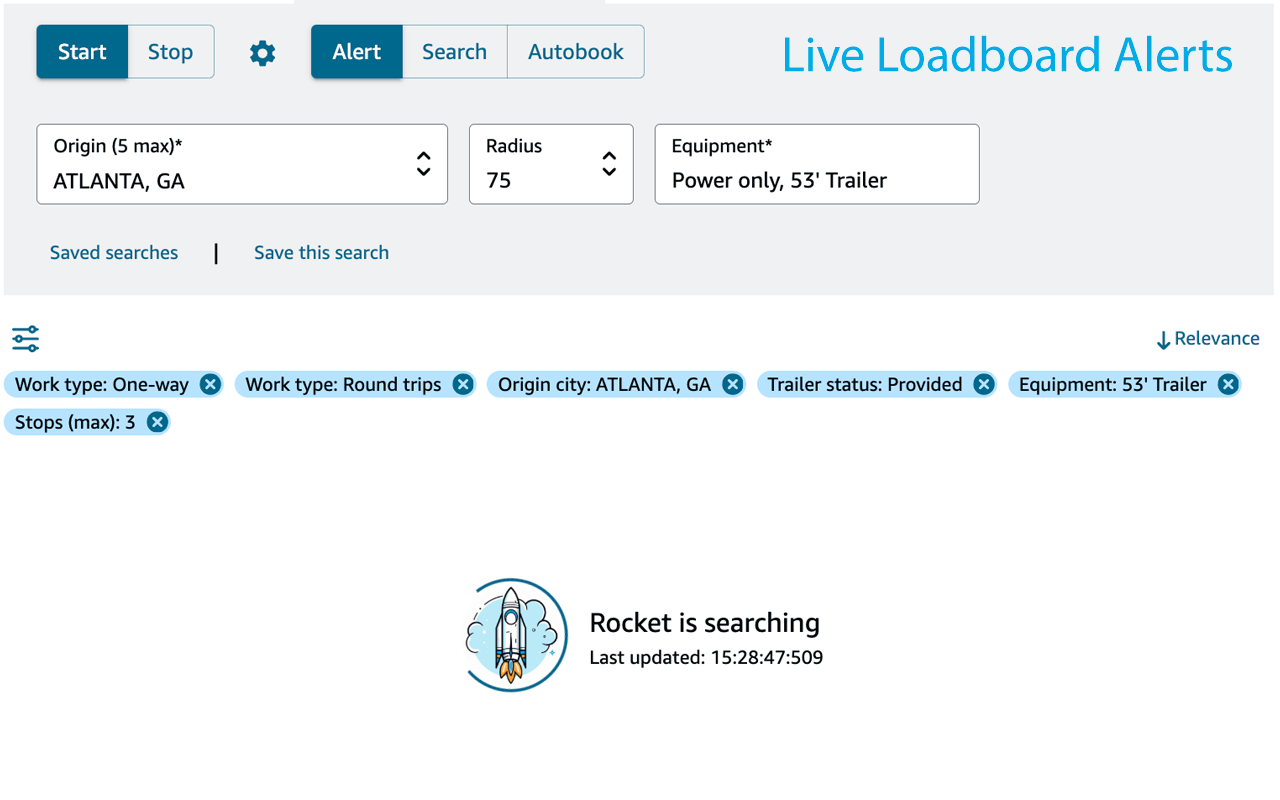Remove the Stops (max): 3 filter chip
Viewport: 1280px width, 800px height.
156,421
